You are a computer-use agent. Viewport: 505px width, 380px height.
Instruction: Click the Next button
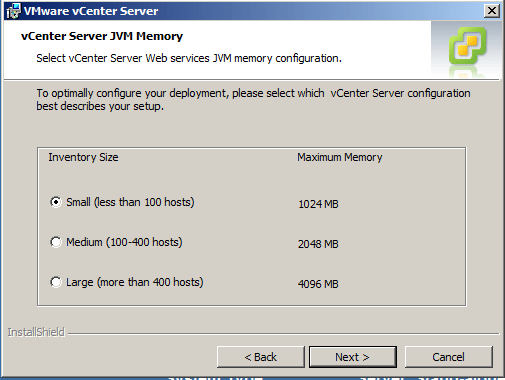[x=353, y=357]
